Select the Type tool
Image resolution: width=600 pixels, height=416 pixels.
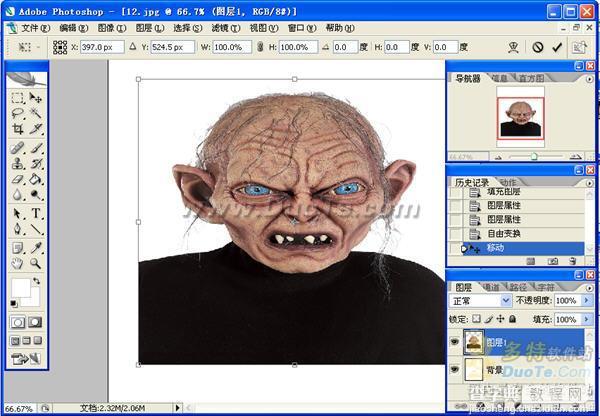36,214
